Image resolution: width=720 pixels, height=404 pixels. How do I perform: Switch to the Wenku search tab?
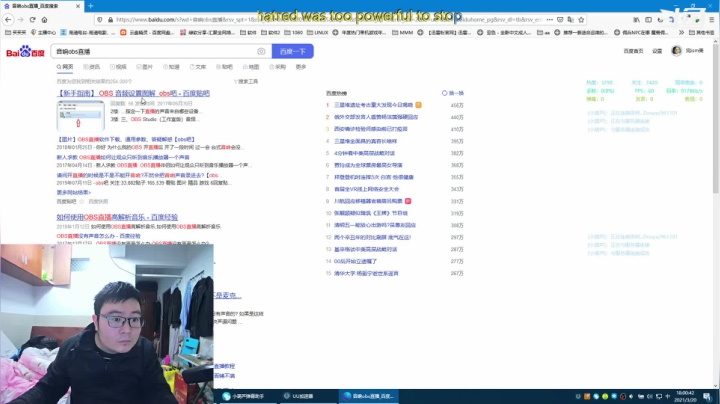(198, 67)
